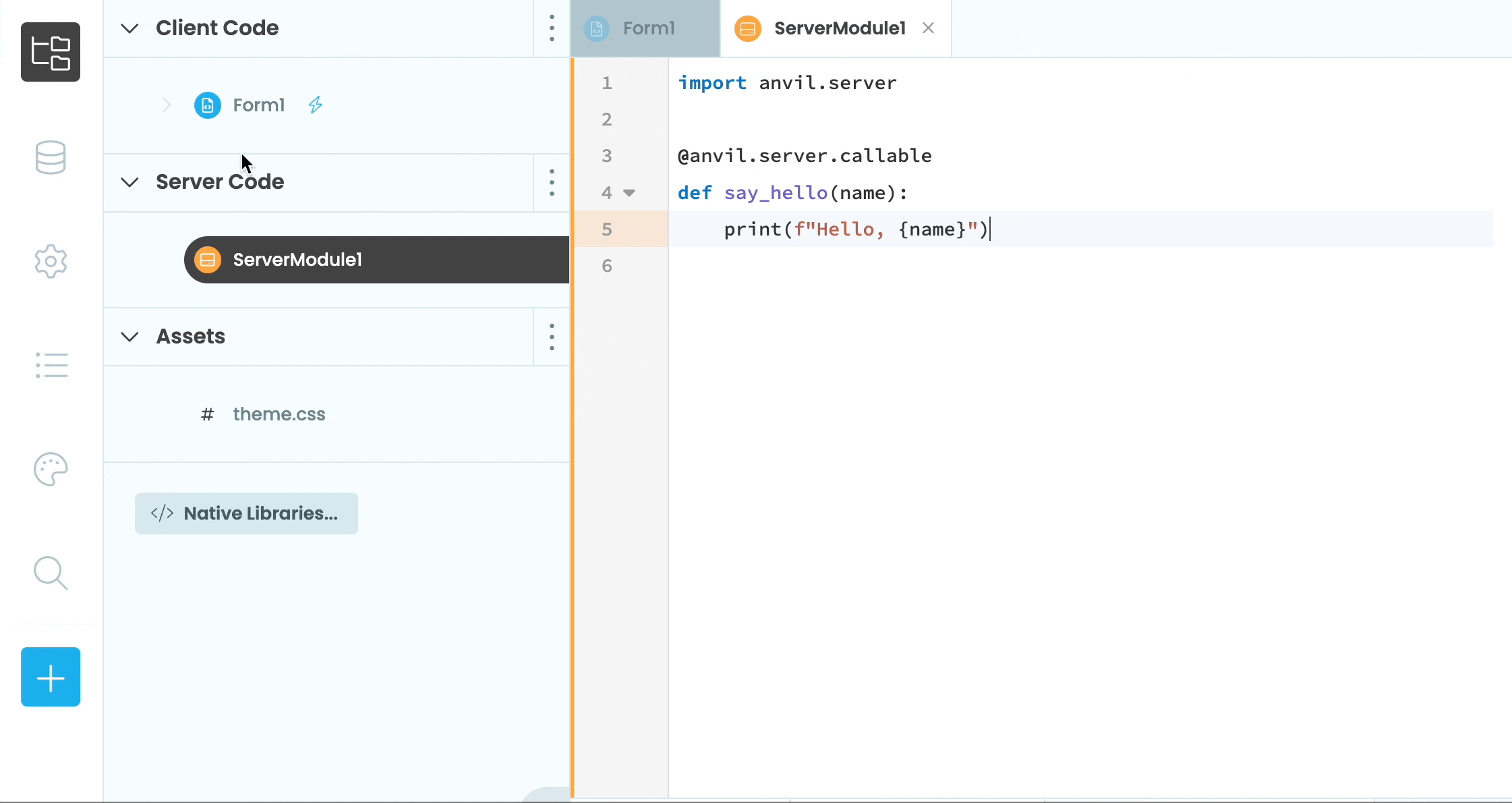The width and height of the screenshot is (1512, 803).
Task: Click the orange ServerModule1 icon in tree
Action: click(208, 260)
